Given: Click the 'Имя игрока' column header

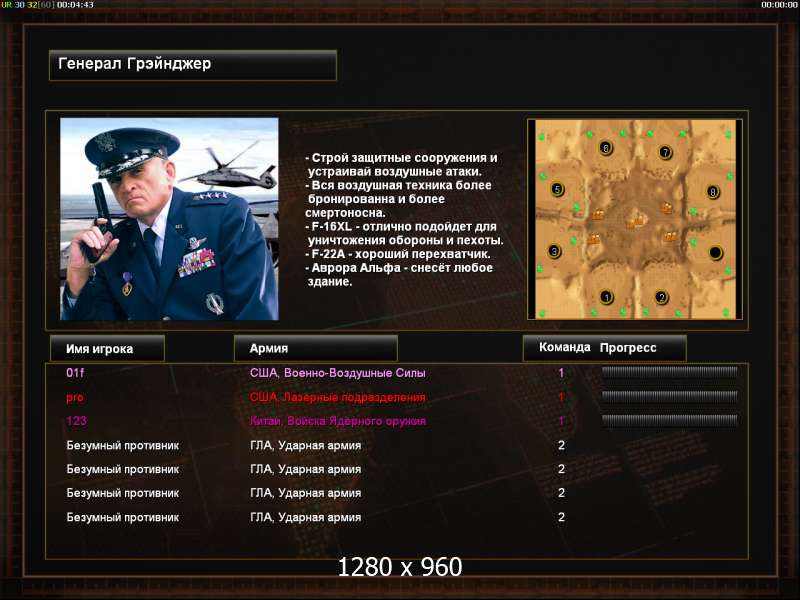Looking at the screenshot, I should 107,348.
